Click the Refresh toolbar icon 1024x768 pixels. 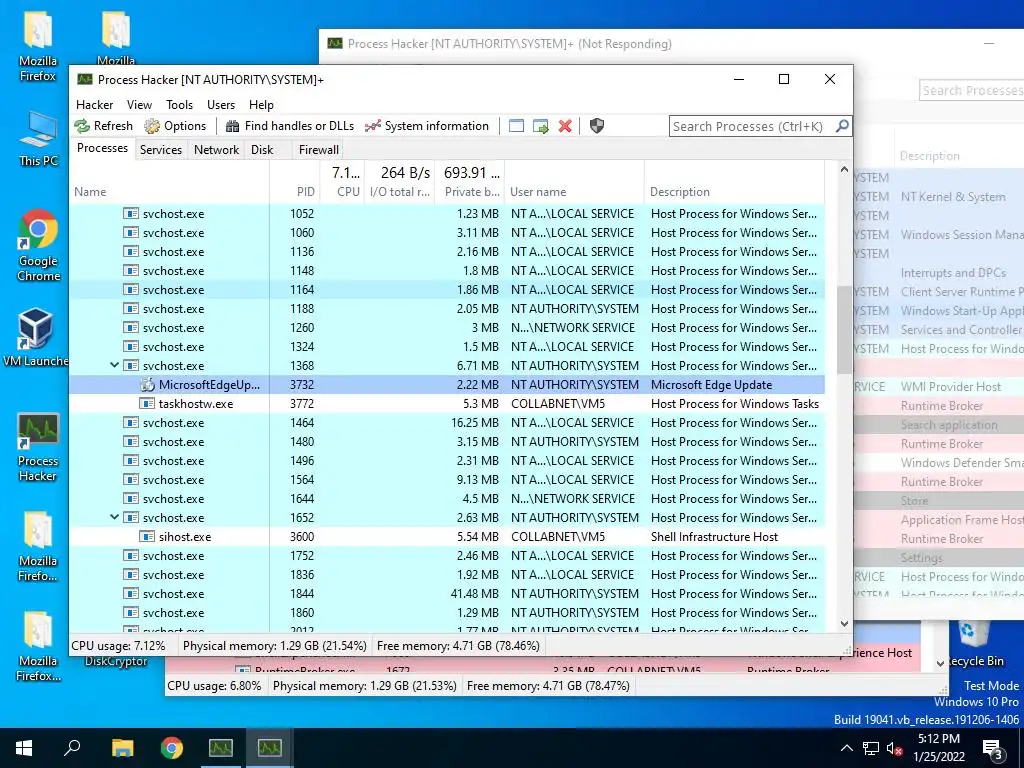(82, 126)
